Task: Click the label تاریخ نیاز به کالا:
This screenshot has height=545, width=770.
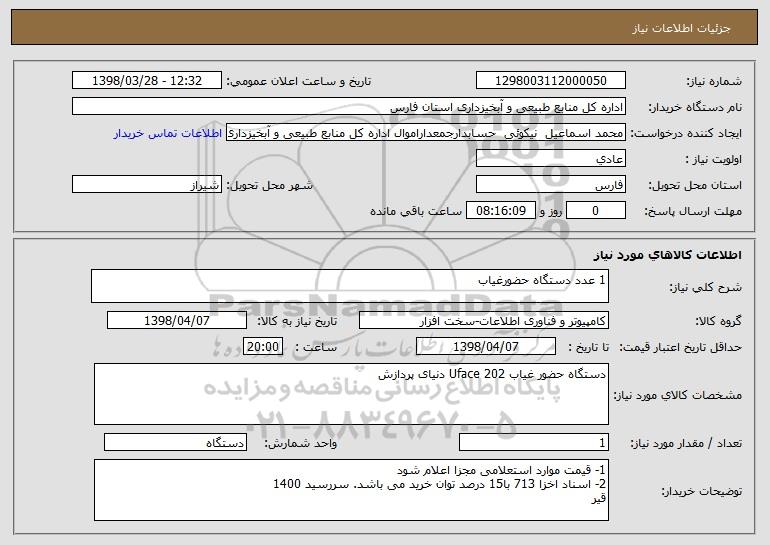Action: (297, 321)
